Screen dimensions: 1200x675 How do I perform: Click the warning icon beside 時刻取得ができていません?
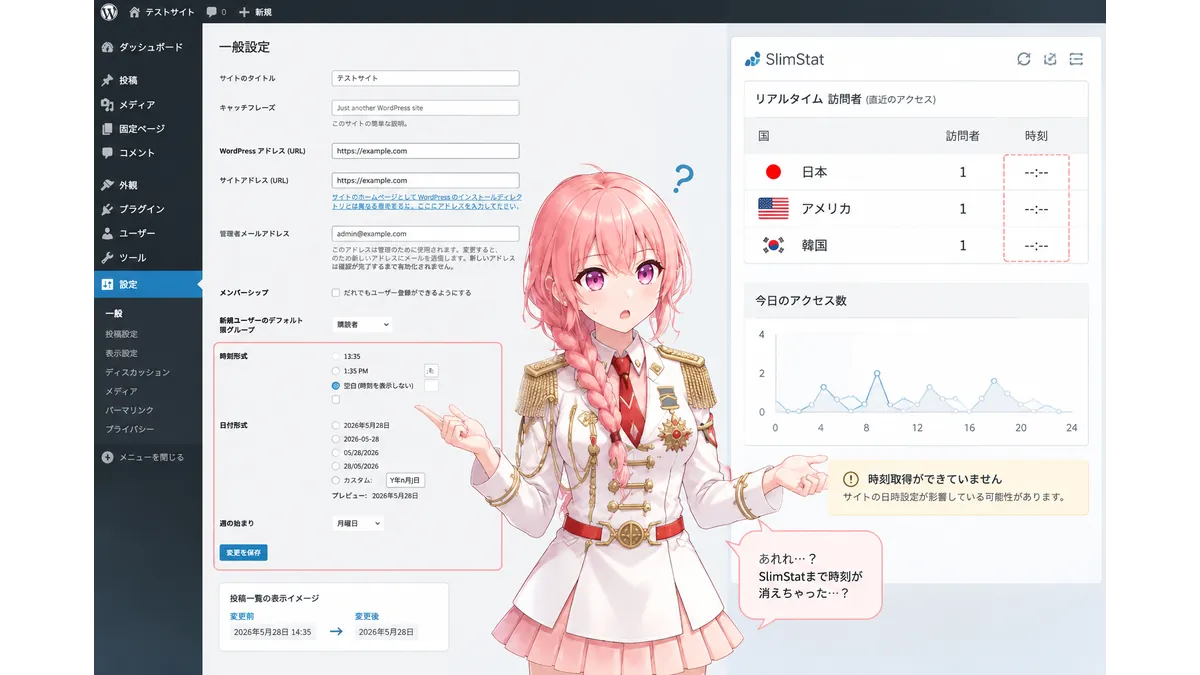[851, 479]
